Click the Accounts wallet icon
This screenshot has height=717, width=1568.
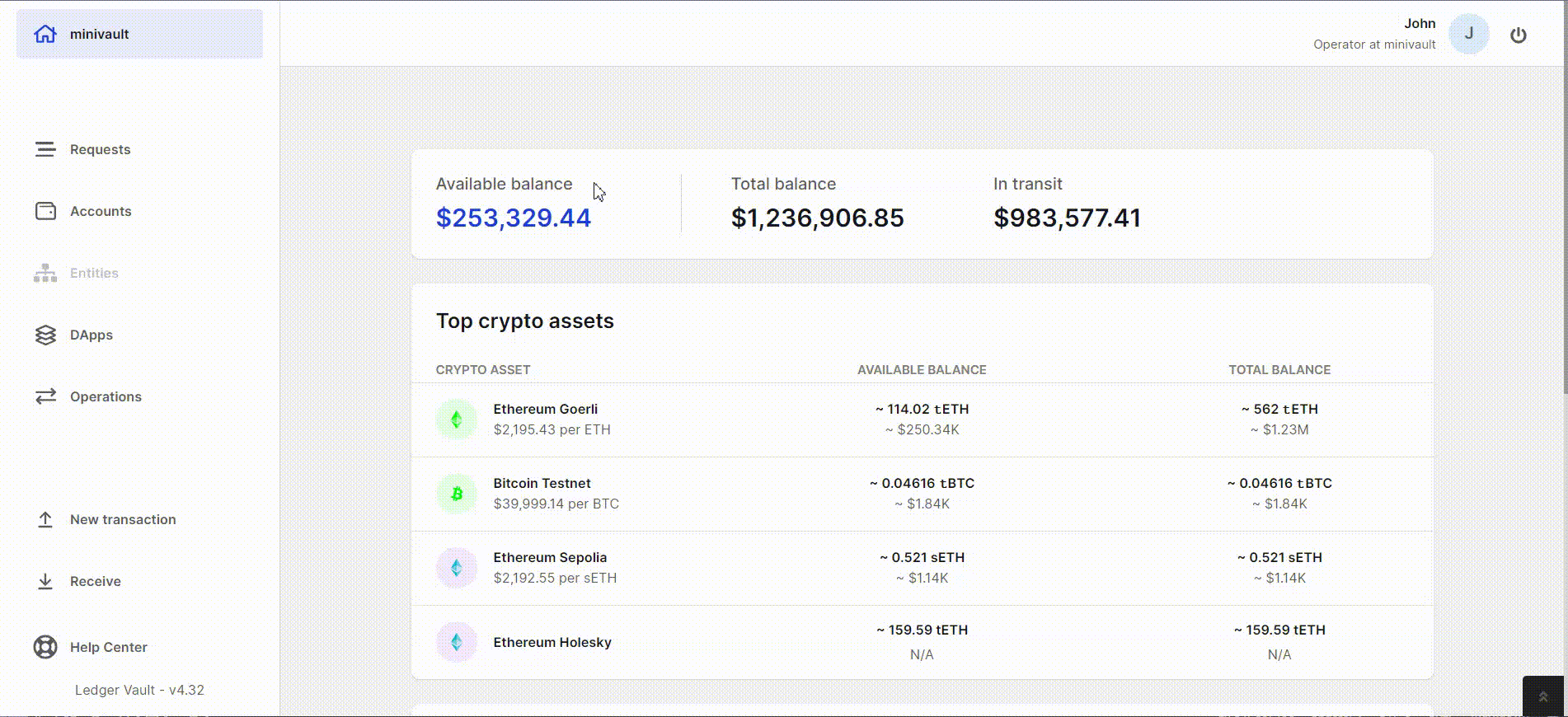45,211
